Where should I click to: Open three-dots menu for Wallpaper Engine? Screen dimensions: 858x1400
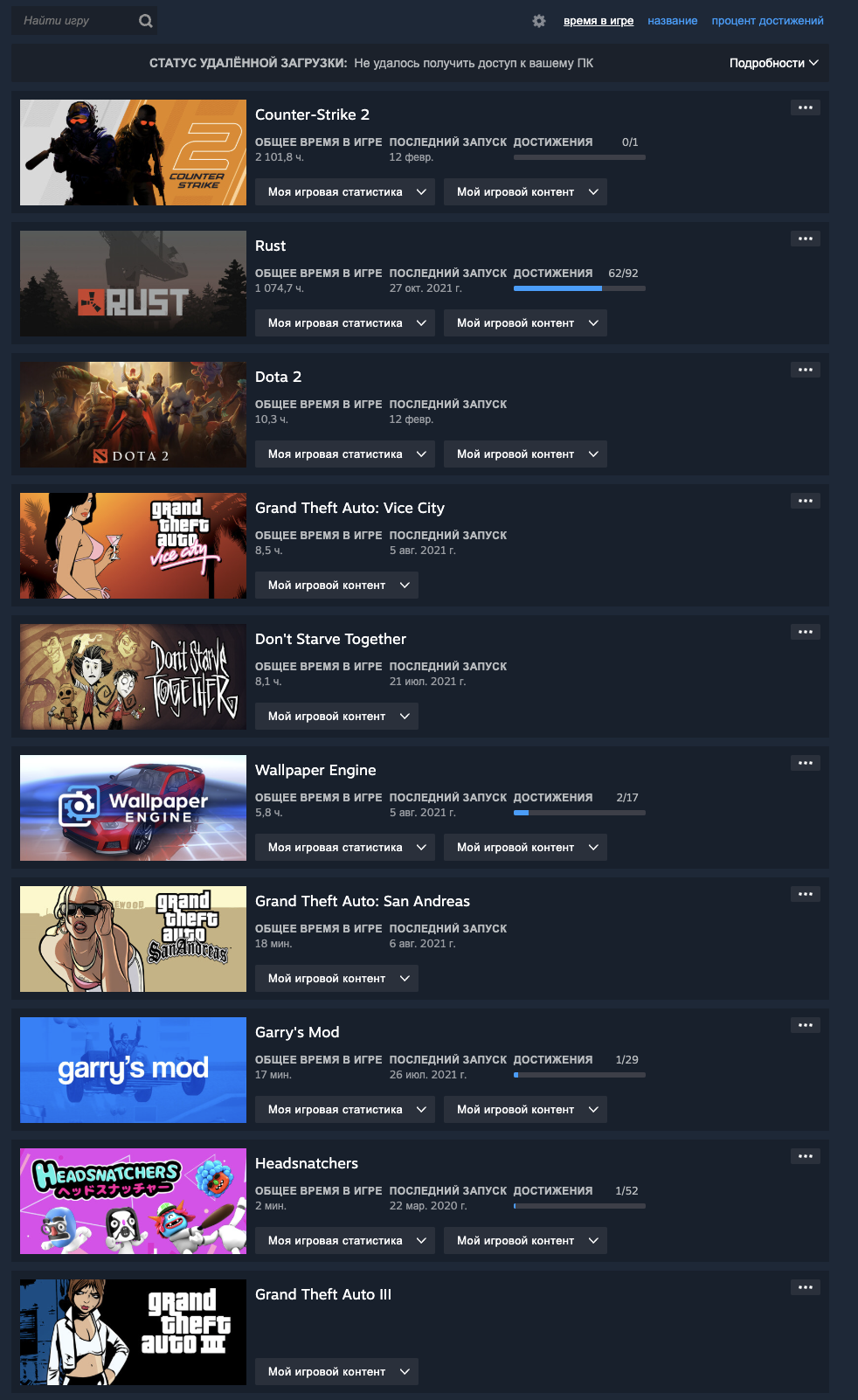tap(806, 763)
